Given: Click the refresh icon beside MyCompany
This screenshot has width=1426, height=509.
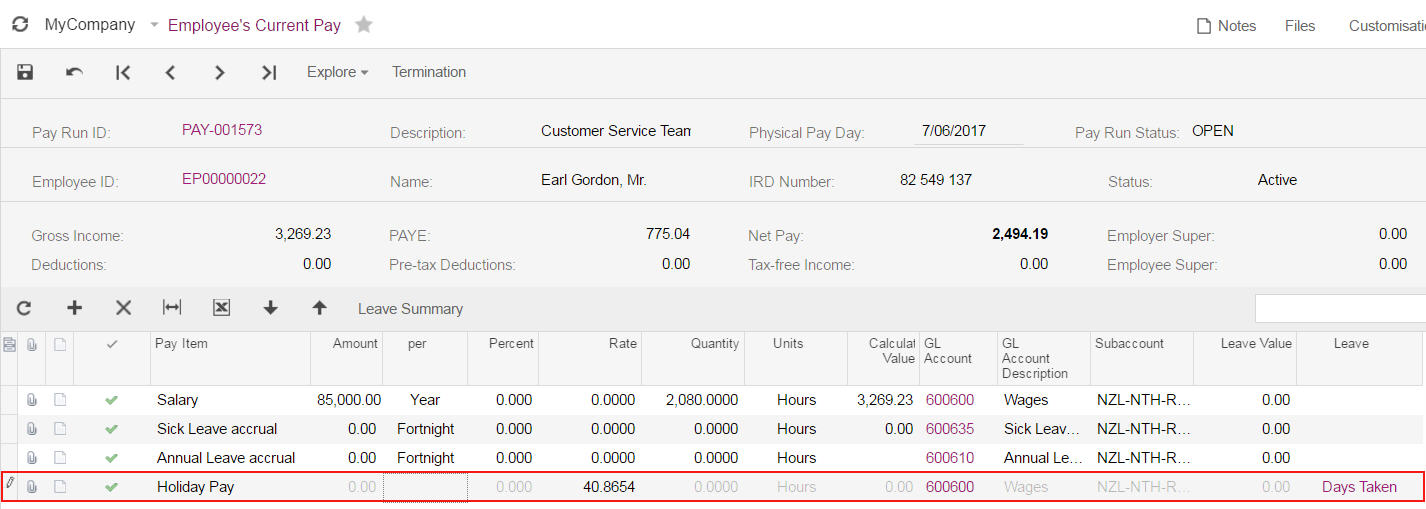Looking at the screenshot, I should pyautogui.click(x=20, y=24).
